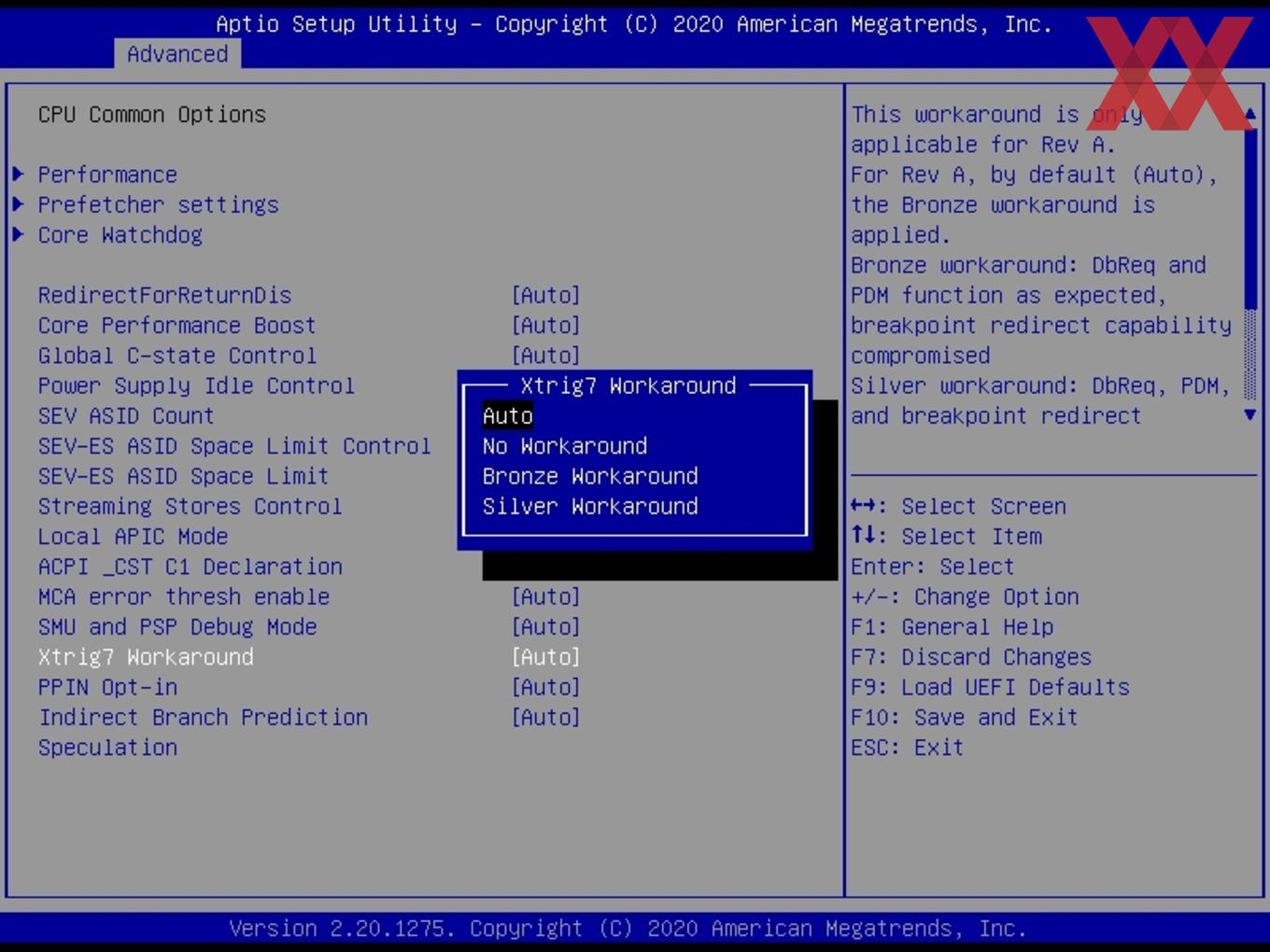The image size is (1270, 952).
Task: Click F9: Load UEFI Defaults hint
Action: coord(990,687)
